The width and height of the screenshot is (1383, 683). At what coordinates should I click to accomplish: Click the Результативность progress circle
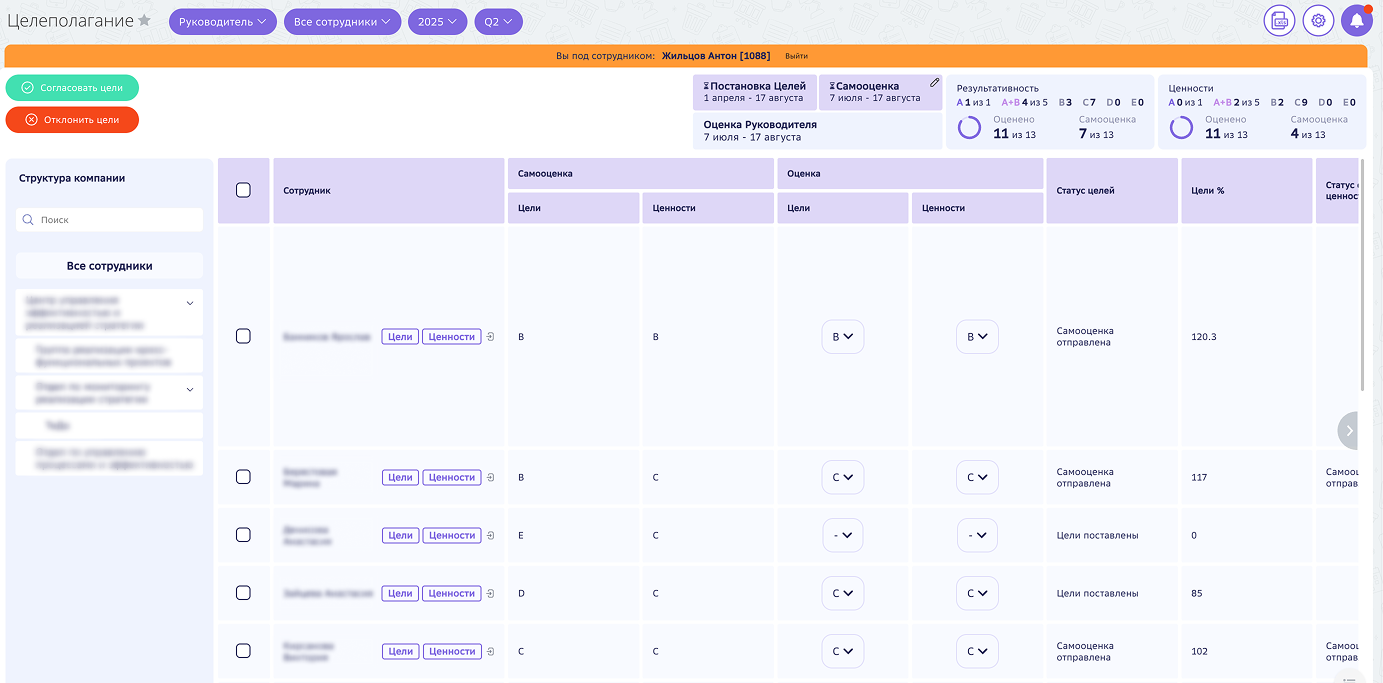(970, 127)
